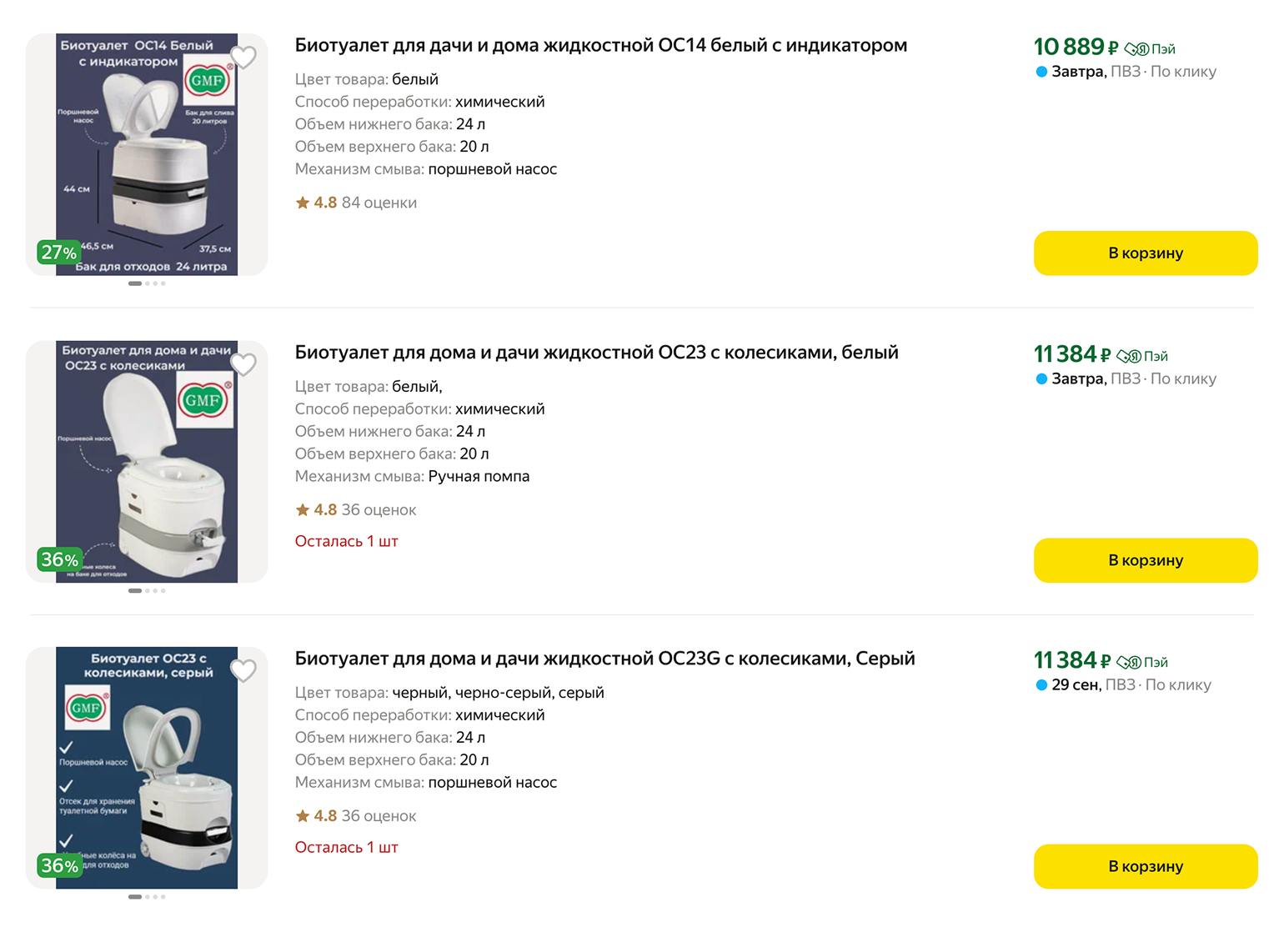This screenshot has width=1284, height=952.
Task: Click star rating icon for OC23 белый
Action: pos(303,509)
